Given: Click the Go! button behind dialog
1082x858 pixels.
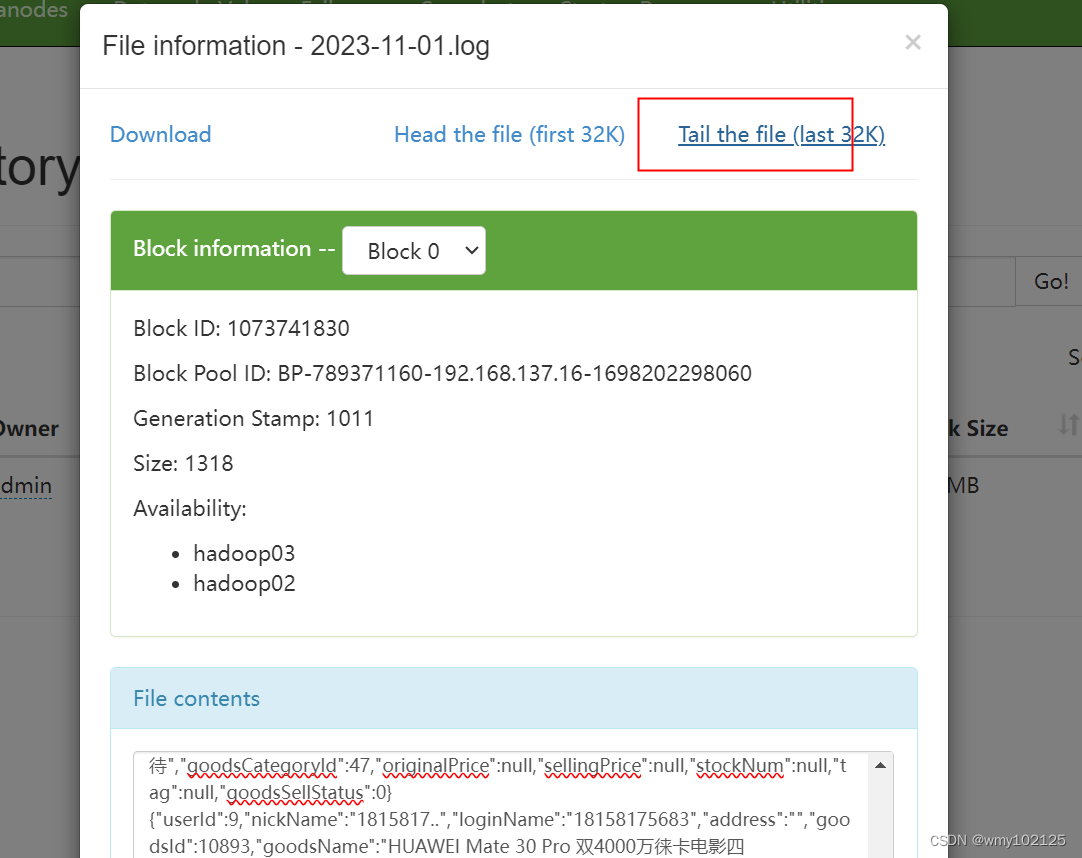Looking at the screenshot, I should [x=1050, y=282].
